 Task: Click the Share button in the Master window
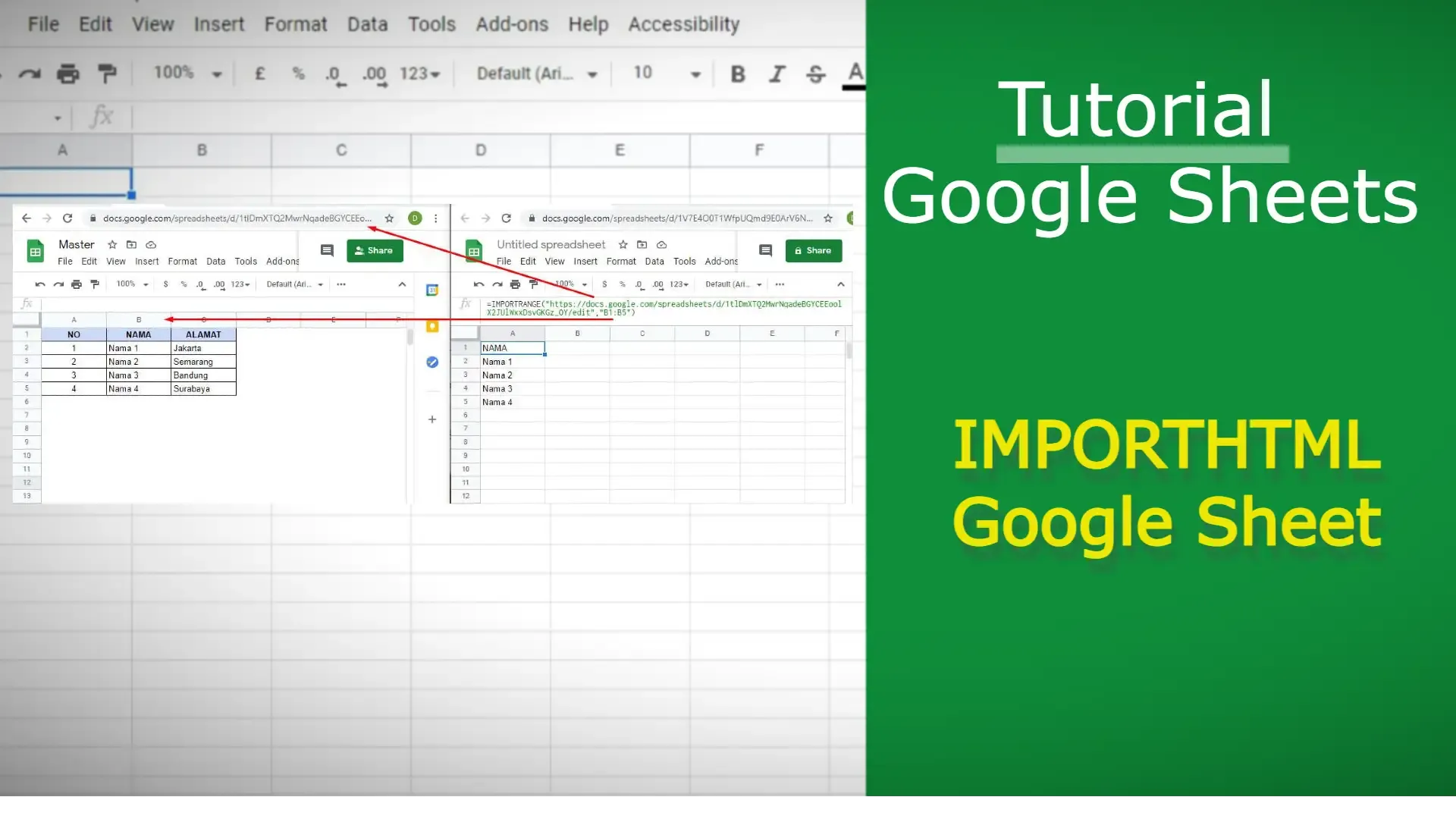(x=375, y=250)
